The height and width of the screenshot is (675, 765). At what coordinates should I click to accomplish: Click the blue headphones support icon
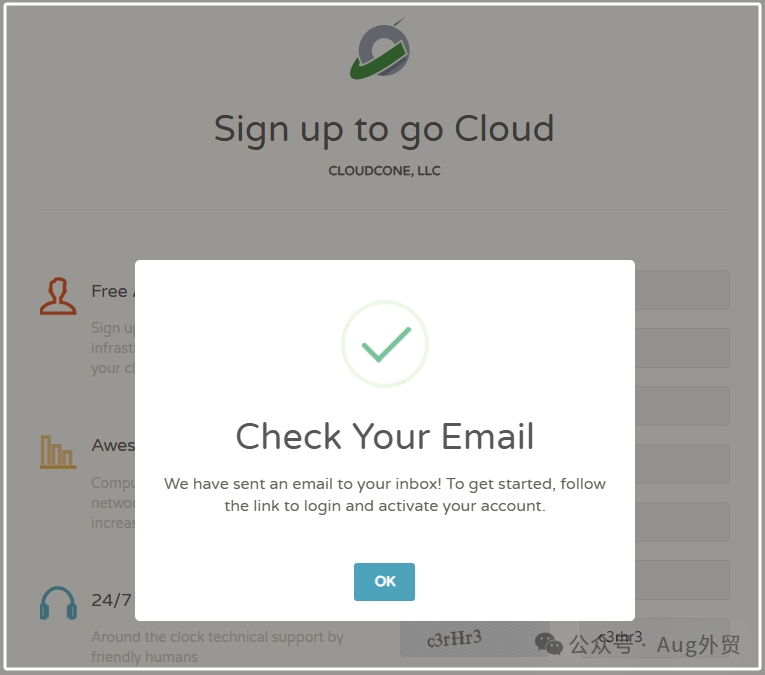point(58,603)
